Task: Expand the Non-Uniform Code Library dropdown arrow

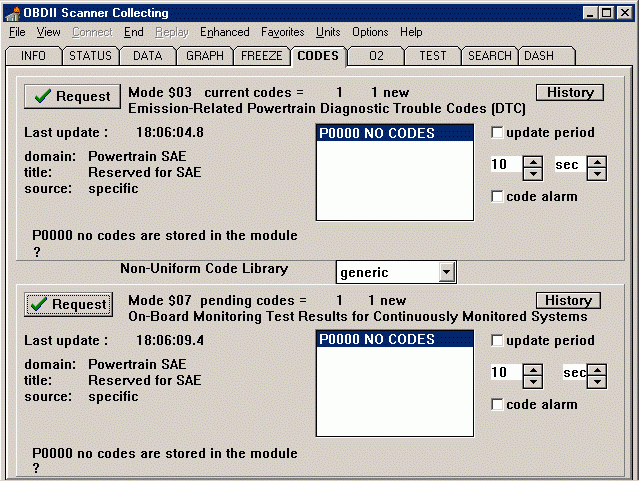Action: click(x=447, y=272)
